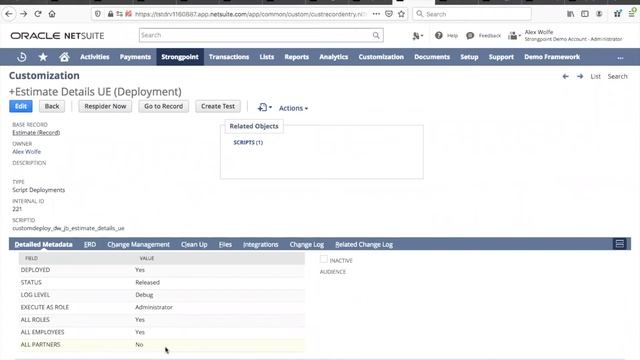Switch to the Detailed Metadata tab
The height and width of the screenshot is (360, 640).
tap(43, 244)
